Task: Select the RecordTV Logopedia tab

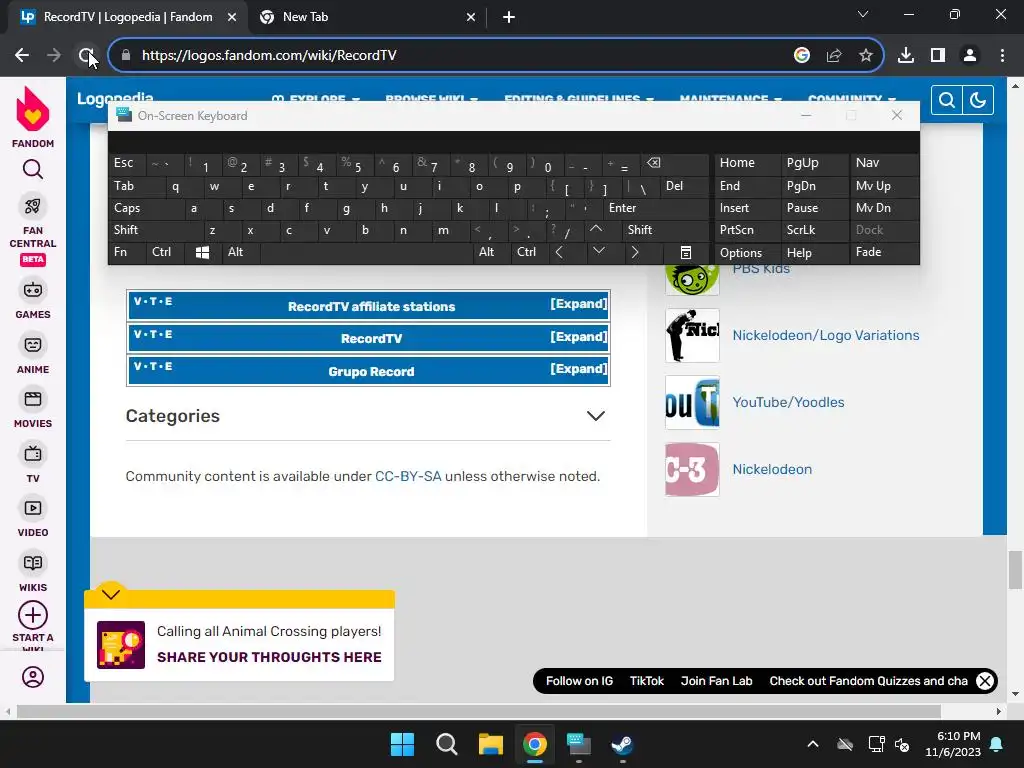Action: pyautogui.click(x=127, y=18)
